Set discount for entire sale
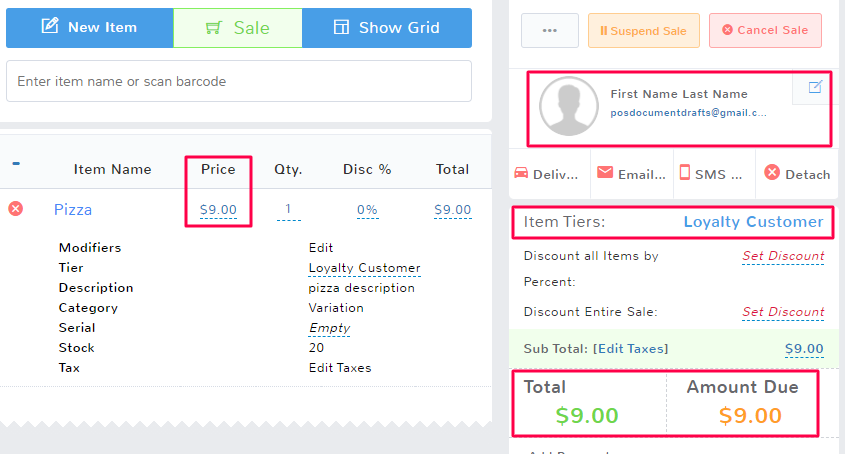 point(782,312)
